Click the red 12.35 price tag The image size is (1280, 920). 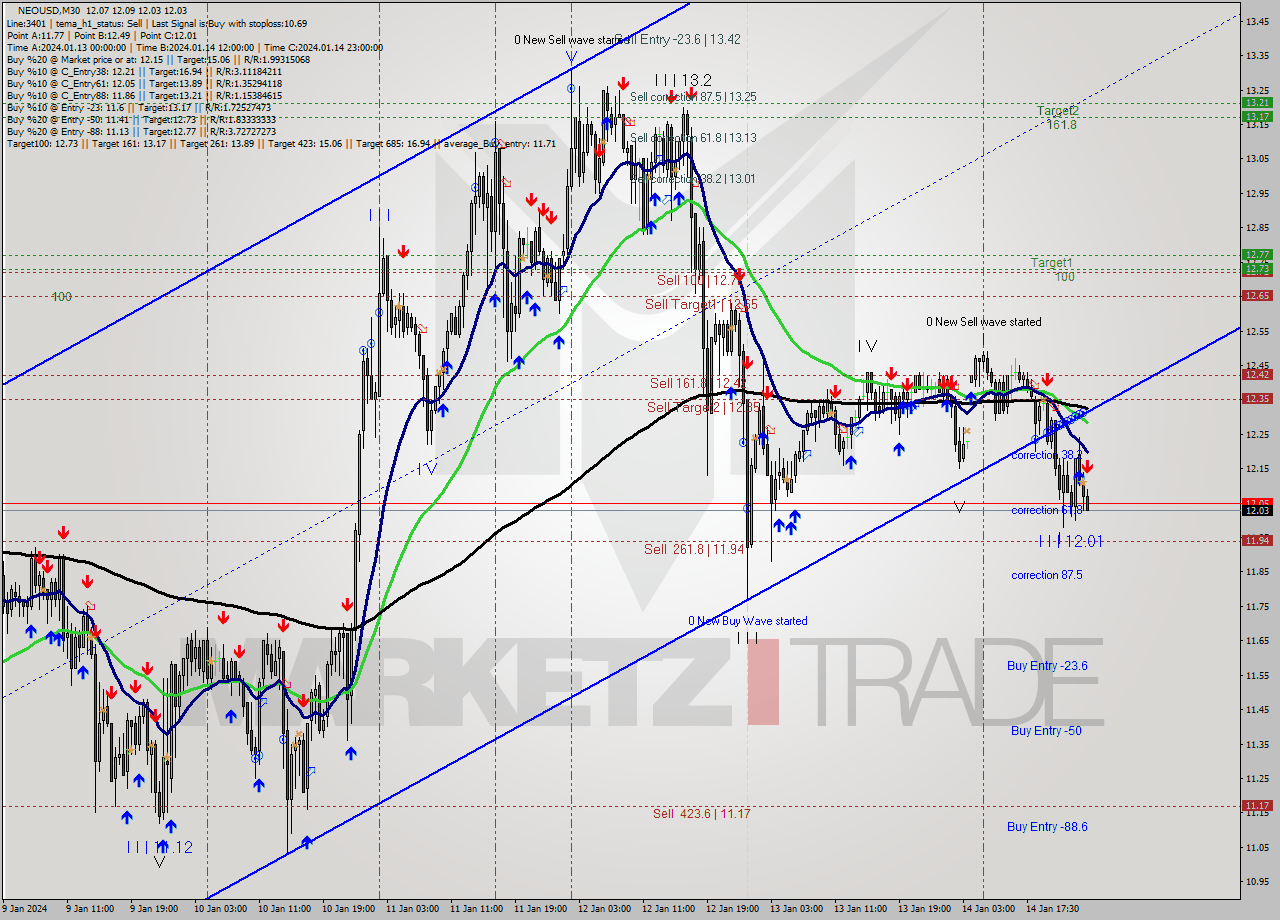point(1257,399)
